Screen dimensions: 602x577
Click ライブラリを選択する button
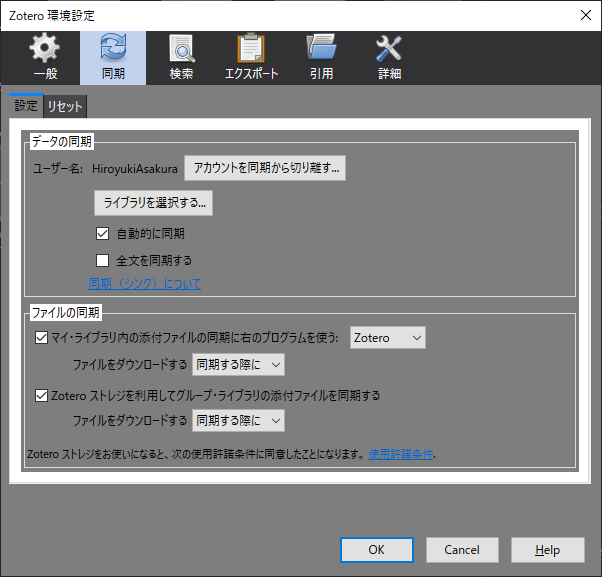pyautogui.click(x=154, y=203)
